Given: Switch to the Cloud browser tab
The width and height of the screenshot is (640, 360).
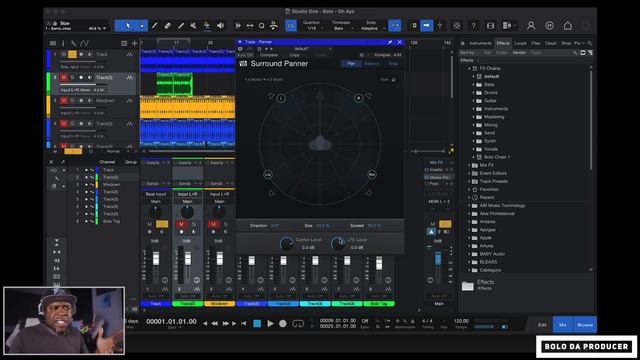Looking at the screenshot, I should tap(551, 43).
